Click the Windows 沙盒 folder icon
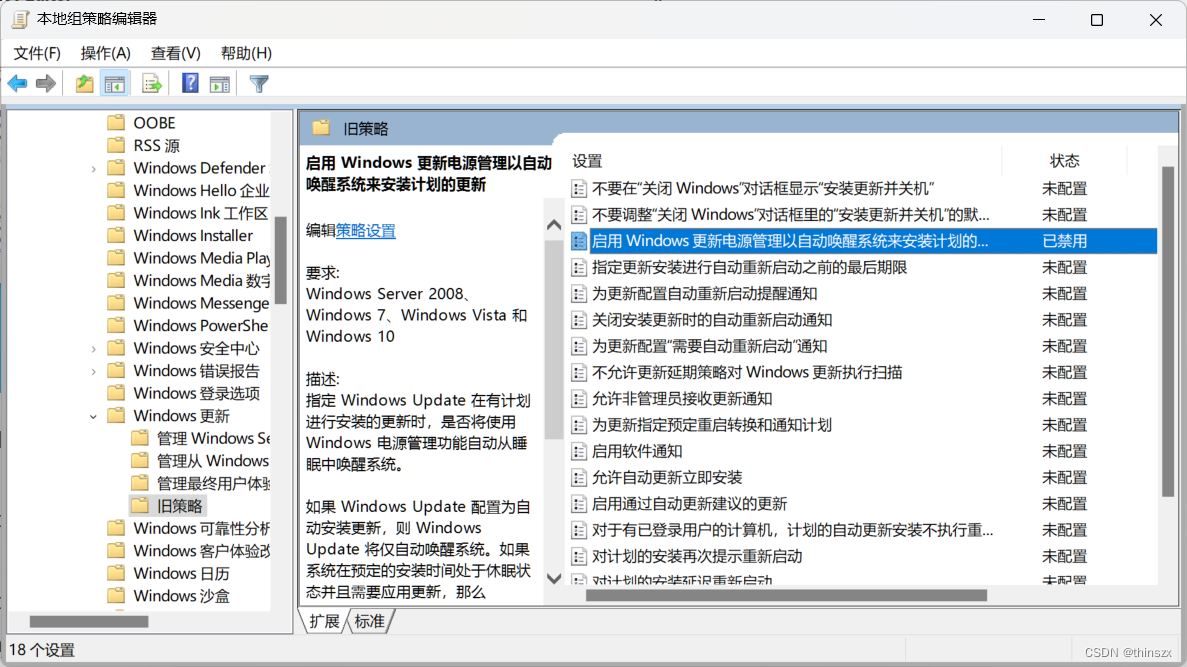This screenshot has width=1187, height=667. pos(116,595)
